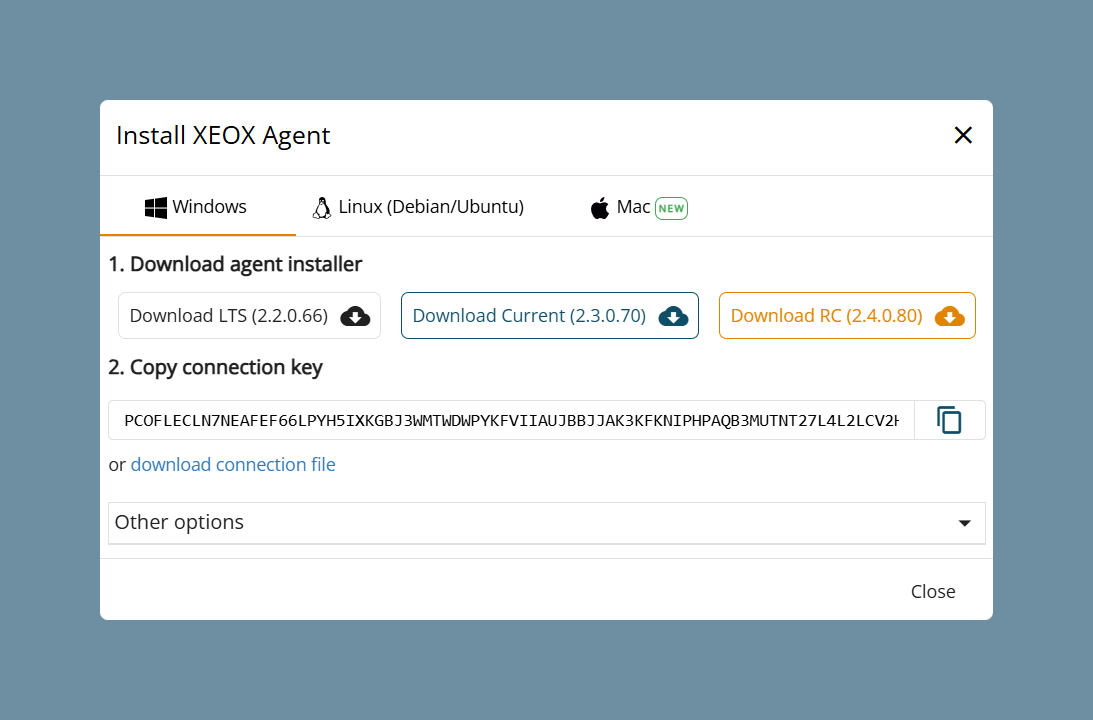Expand the Other options section
Viewport: 1093px width, 720px height.
coord(546,523)
